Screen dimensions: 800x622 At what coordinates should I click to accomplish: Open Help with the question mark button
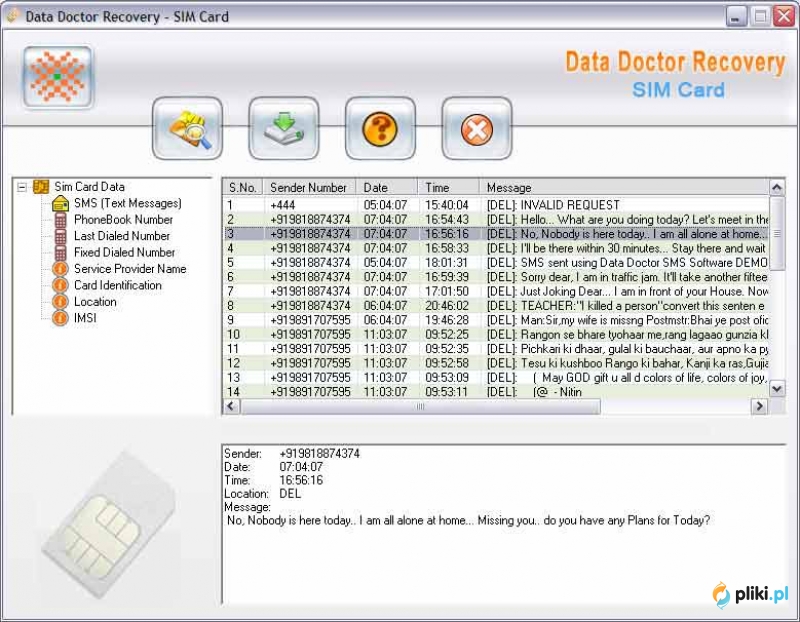click(x=380, y=128)
